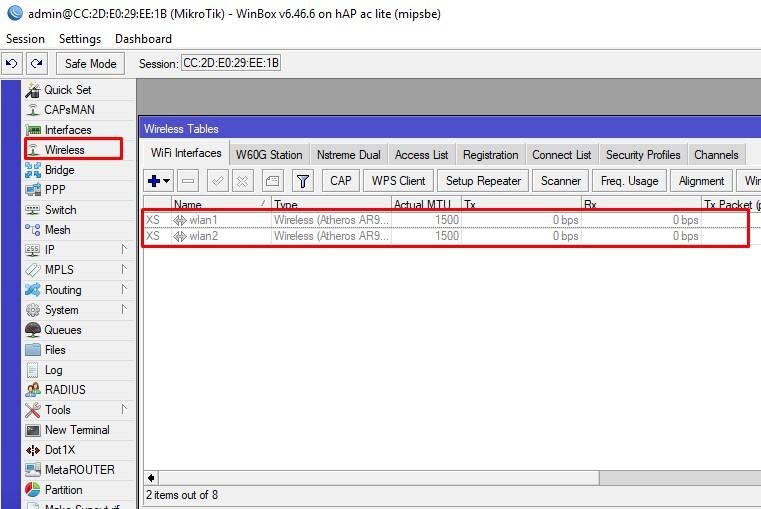
Task: Click the Scanner button
Action: tap(561, 181)
